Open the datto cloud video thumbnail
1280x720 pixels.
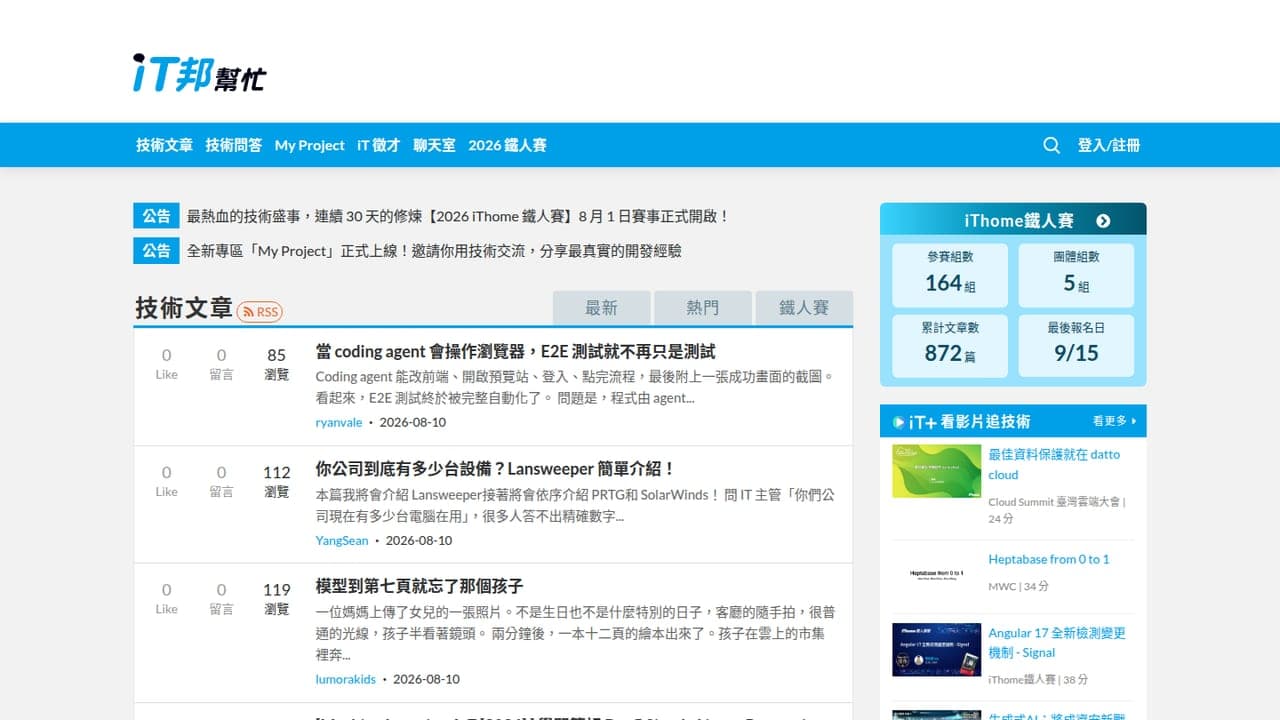click(x=937, y=471)
